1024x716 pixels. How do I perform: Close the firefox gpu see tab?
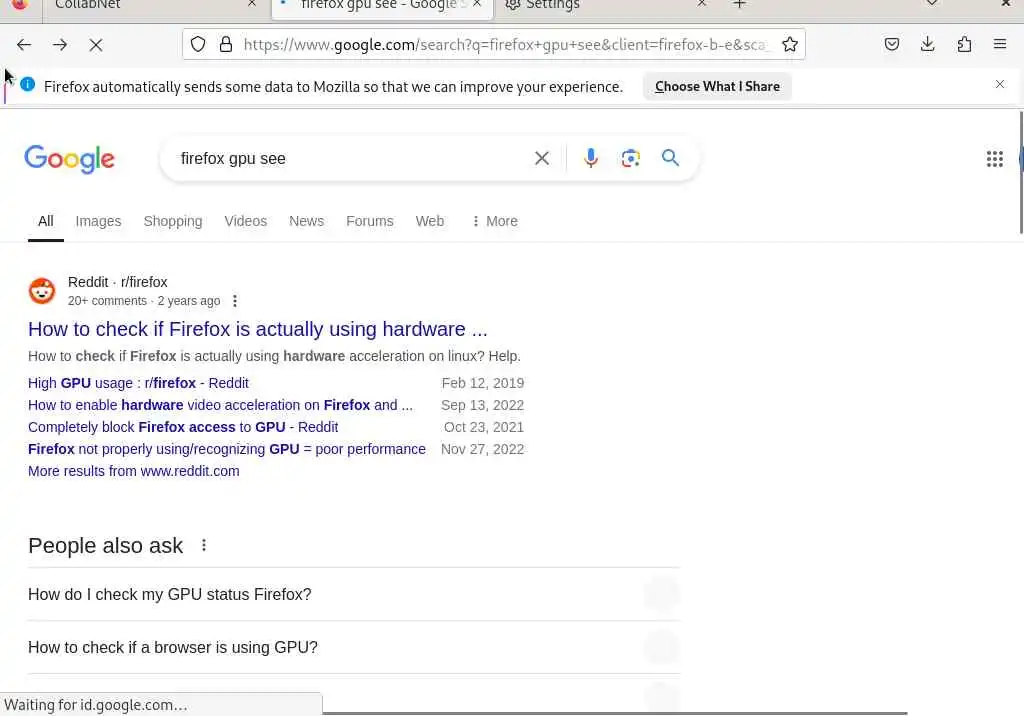tap(477, 4)
